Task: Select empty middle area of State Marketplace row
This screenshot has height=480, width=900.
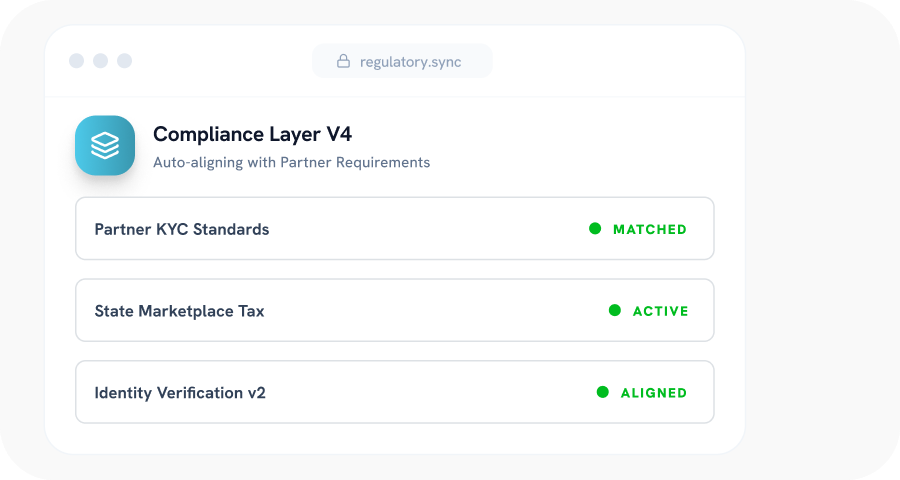Action: [x=430, y=311]
